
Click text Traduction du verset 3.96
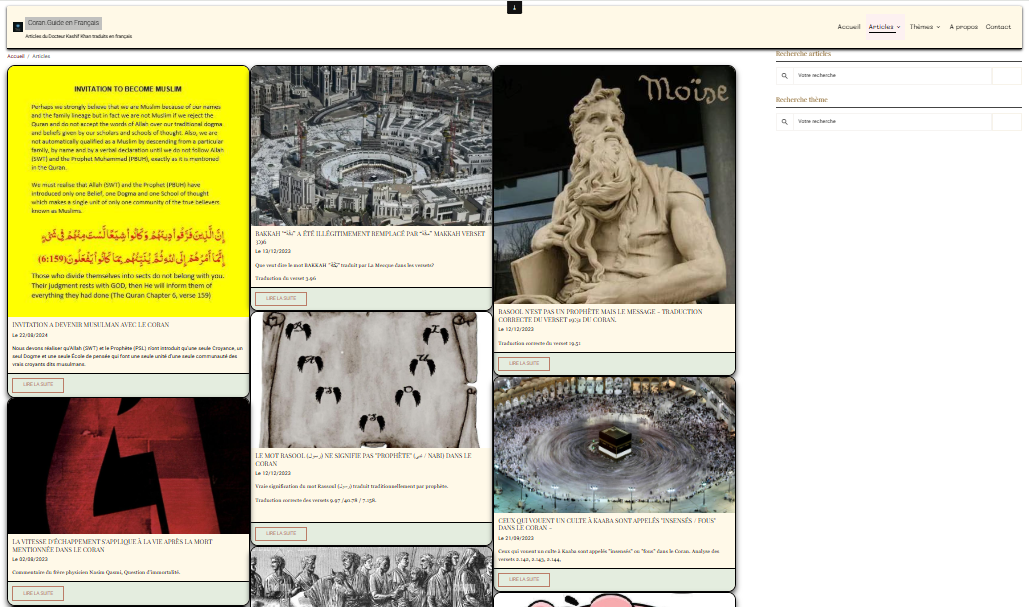[285, 278]
